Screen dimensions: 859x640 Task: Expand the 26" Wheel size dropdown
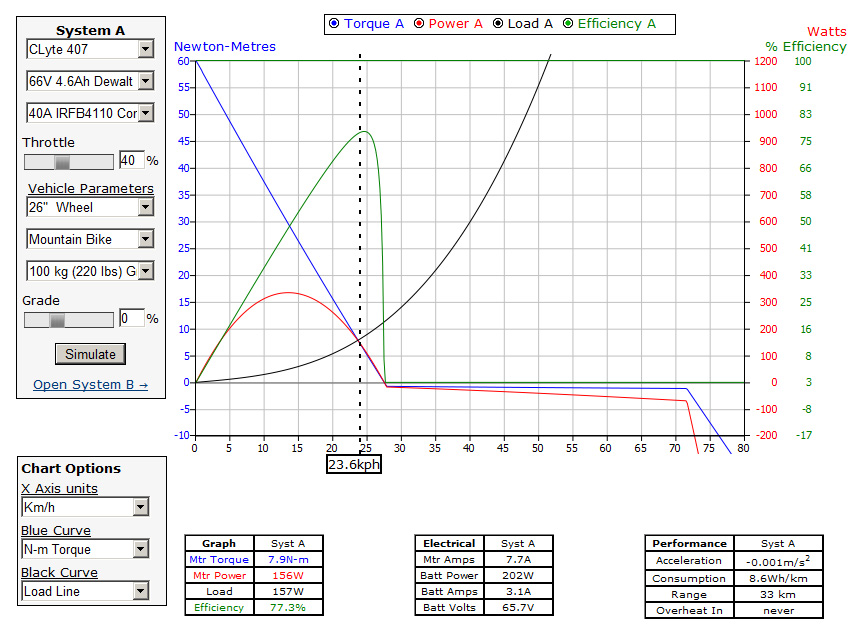(90, 207)
